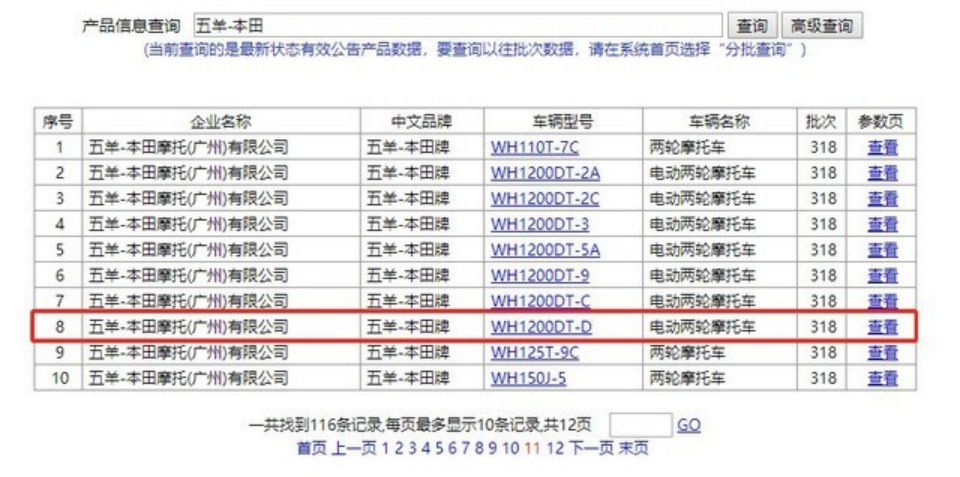Go to 下一页 next page

tap(591, 448)
